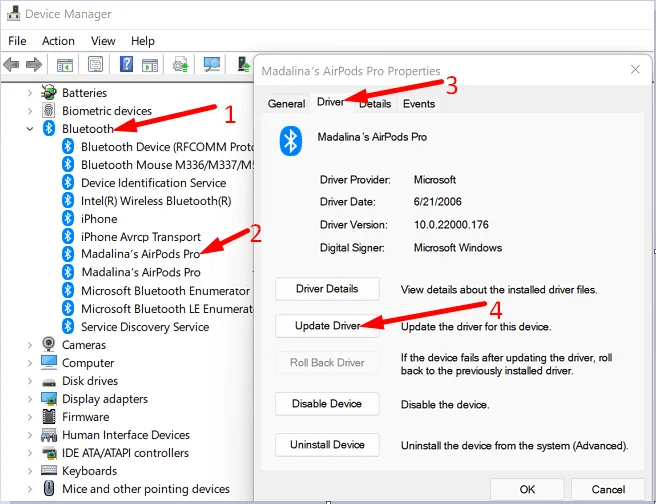
Task: Open the Action menu
Action: [x=58, y=41]
